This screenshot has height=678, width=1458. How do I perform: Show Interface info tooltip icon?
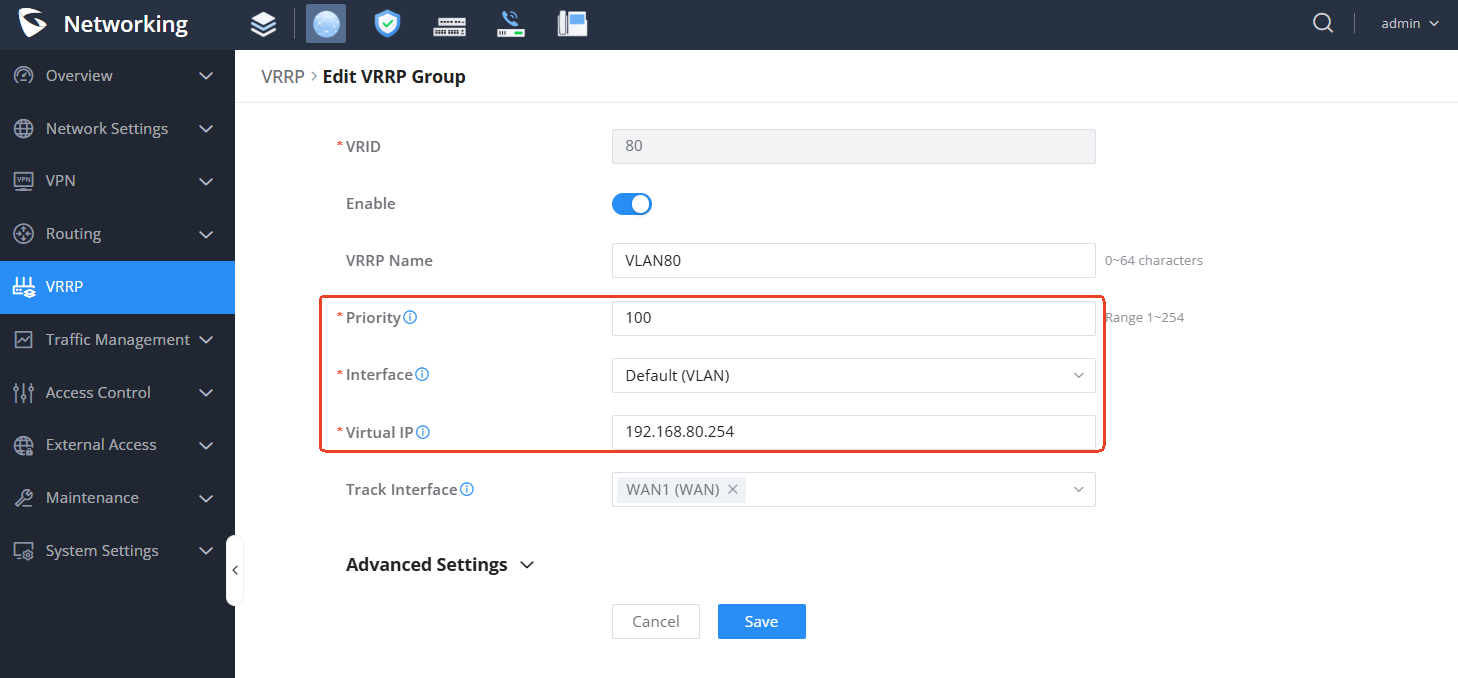pyautogui.click(x=422, y=374)
